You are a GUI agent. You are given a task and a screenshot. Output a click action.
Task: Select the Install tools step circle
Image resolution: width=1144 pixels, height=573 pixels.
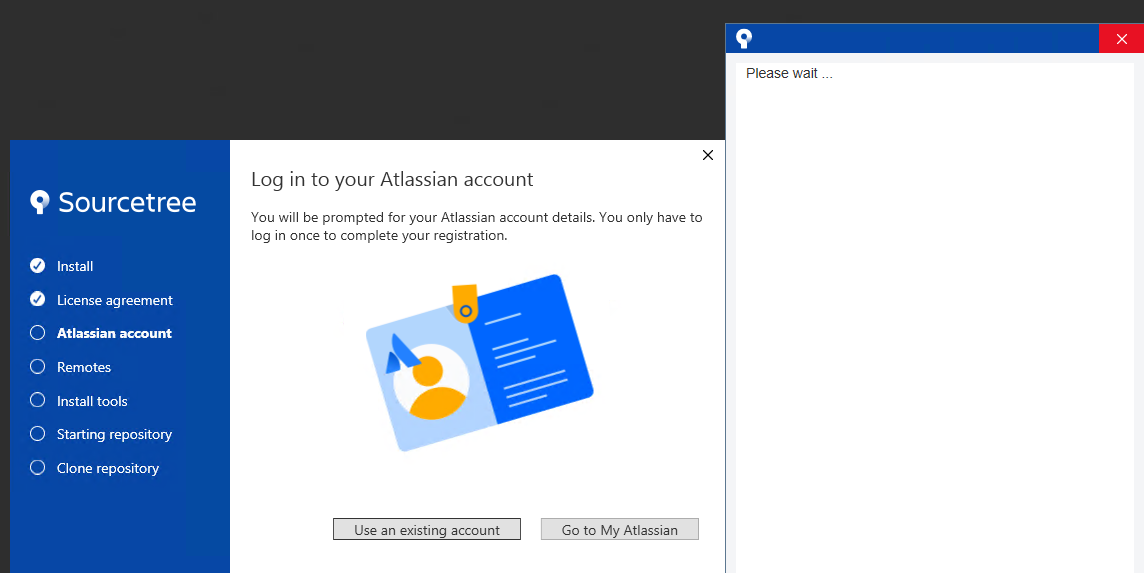[x=37, y=400]
